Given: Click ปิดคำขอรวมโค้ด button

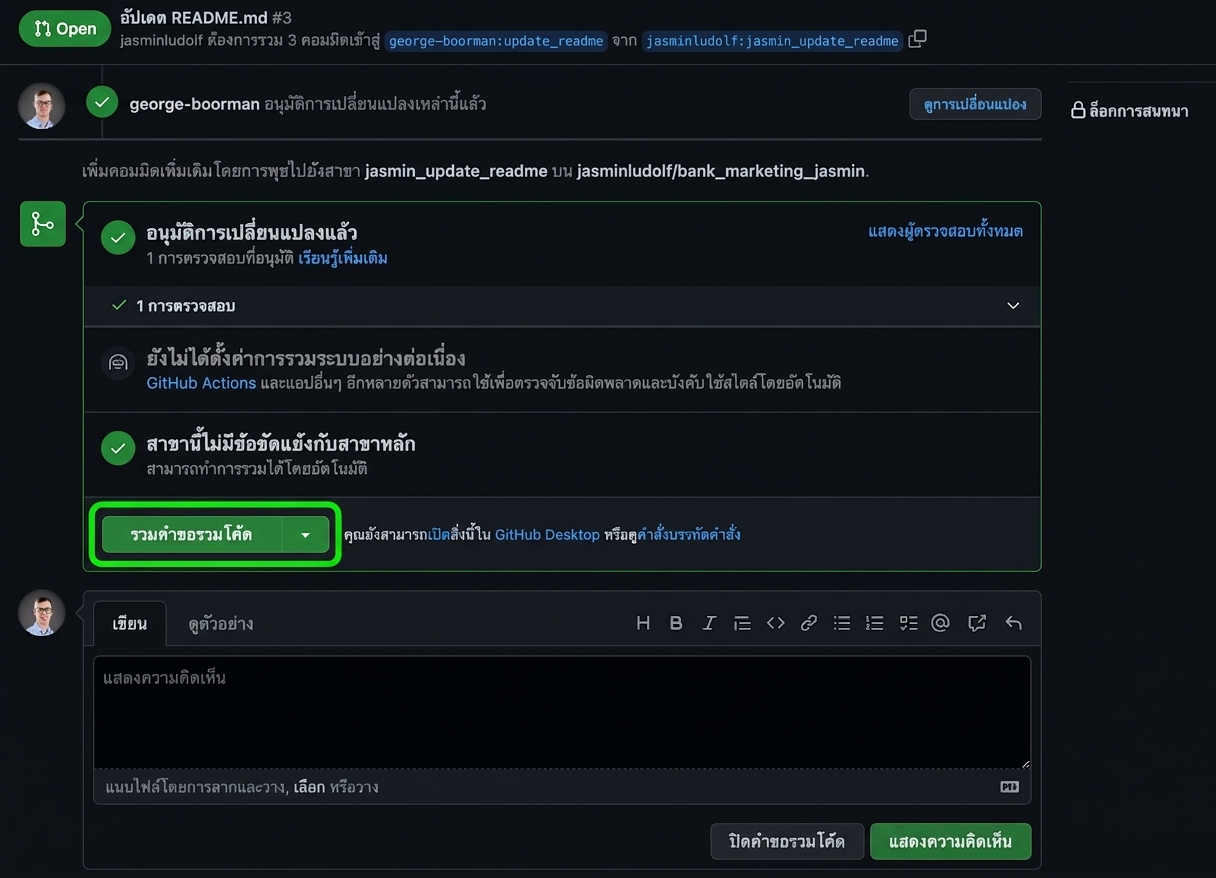Looking at the screenshot, I should point(786,841).
